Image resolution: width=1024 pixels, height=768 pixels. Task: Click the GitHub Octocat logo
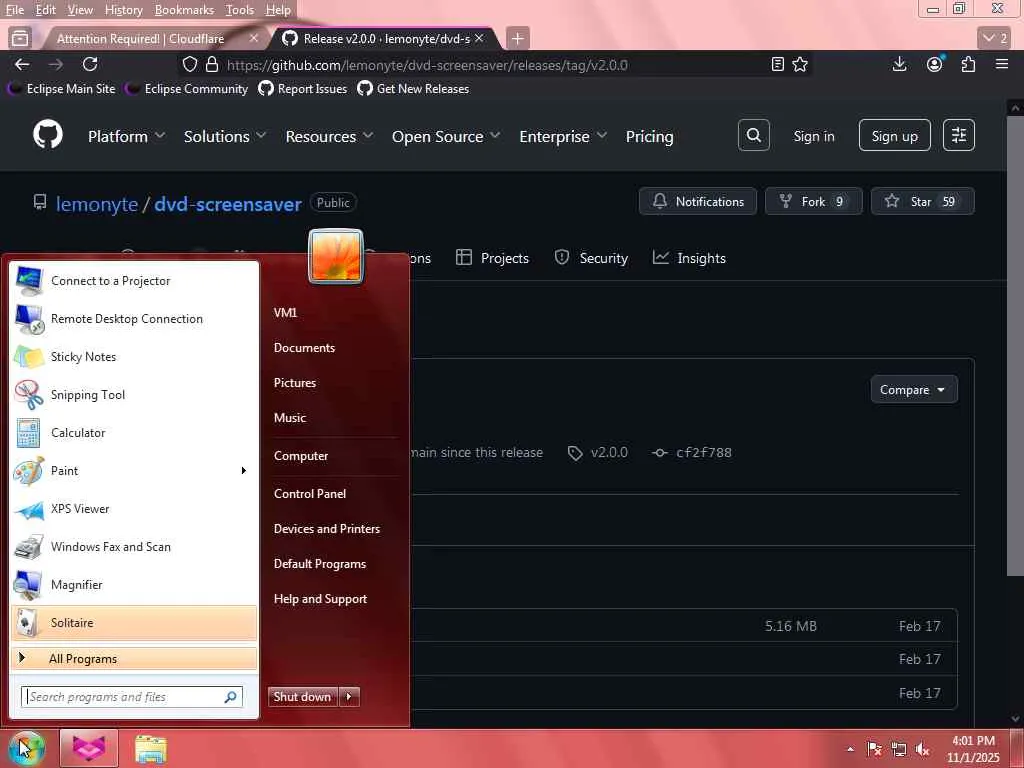coord(48,135)
